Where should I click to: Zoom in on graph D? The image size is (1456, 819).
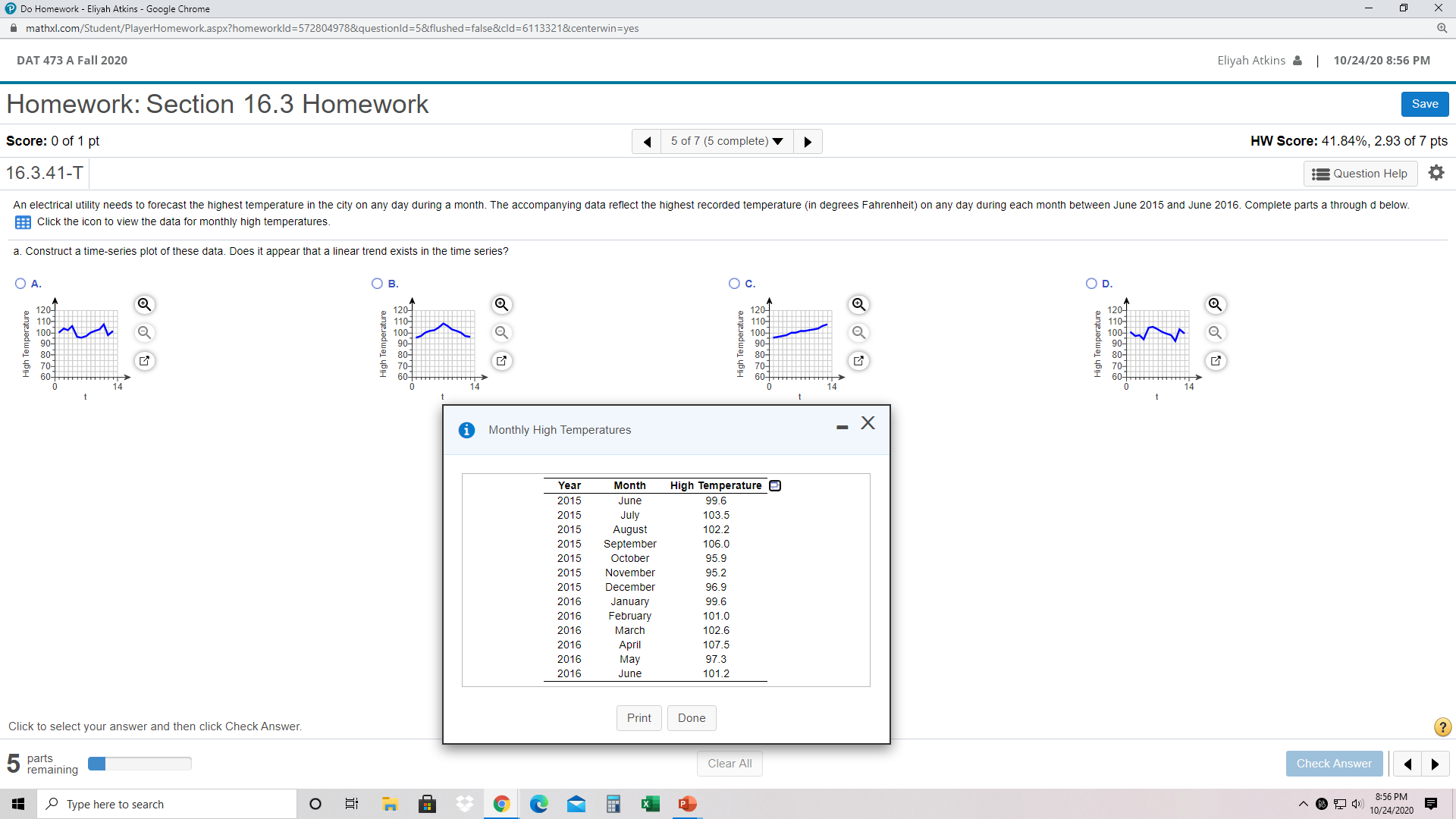(1215, 305)
